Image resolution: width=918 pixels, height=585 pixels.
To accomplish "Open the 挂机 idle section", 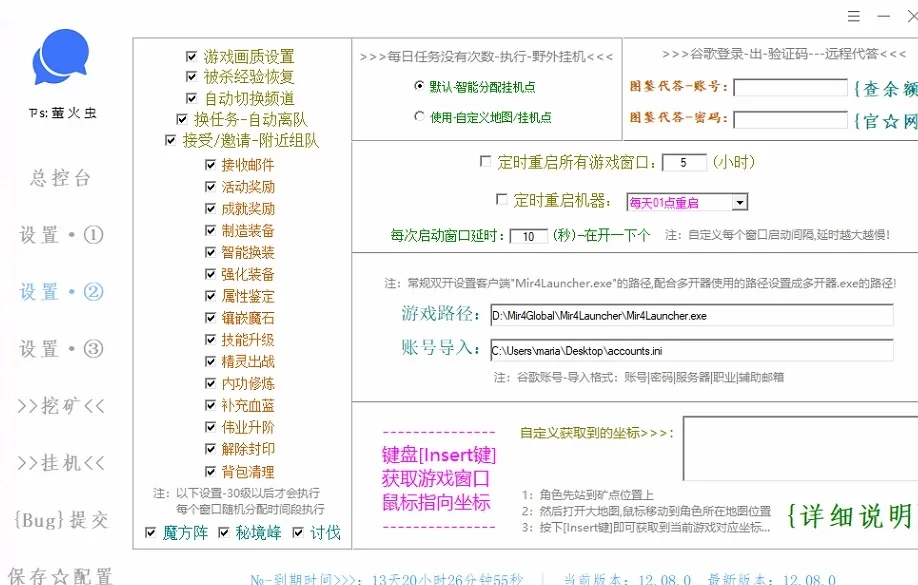I will pos(61,463).
